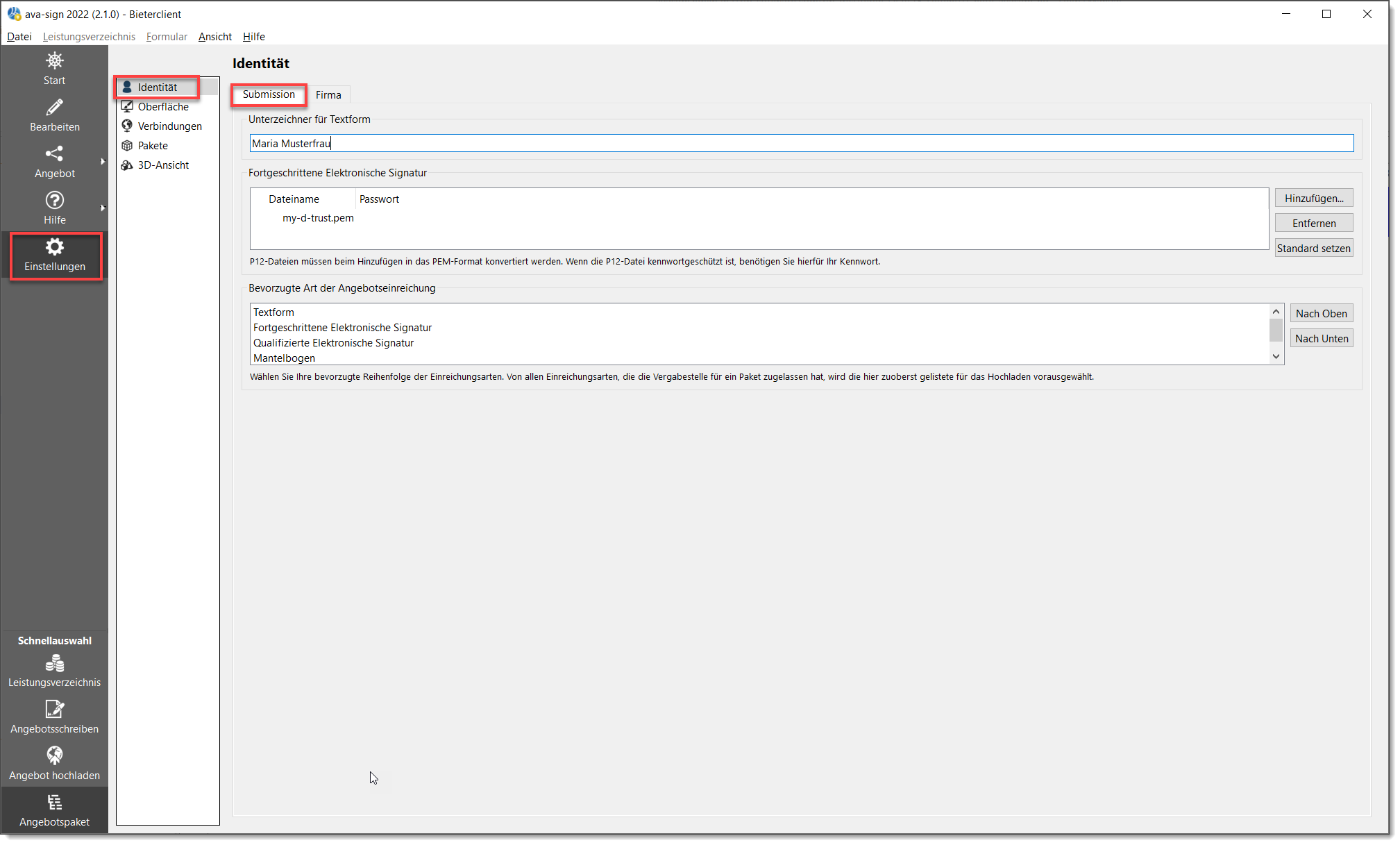
Task: Select Identität in settings list
Action: [x=167, y=87]
